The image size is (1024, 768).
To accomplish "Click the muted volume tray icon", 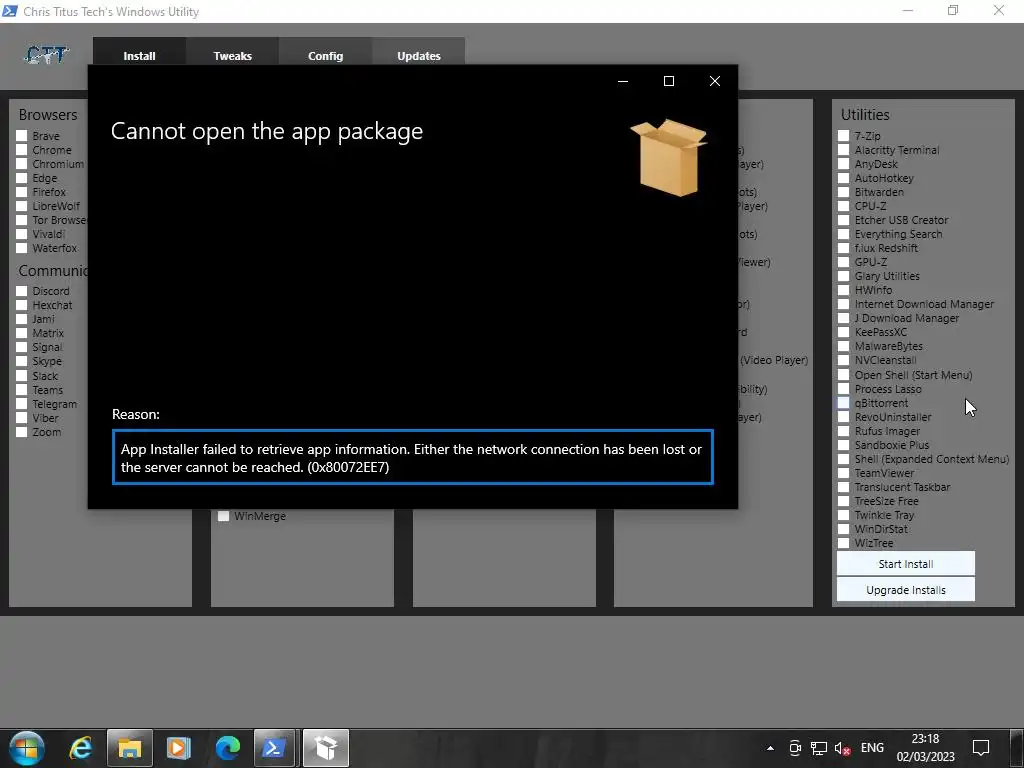I will (x=842, y=748).
